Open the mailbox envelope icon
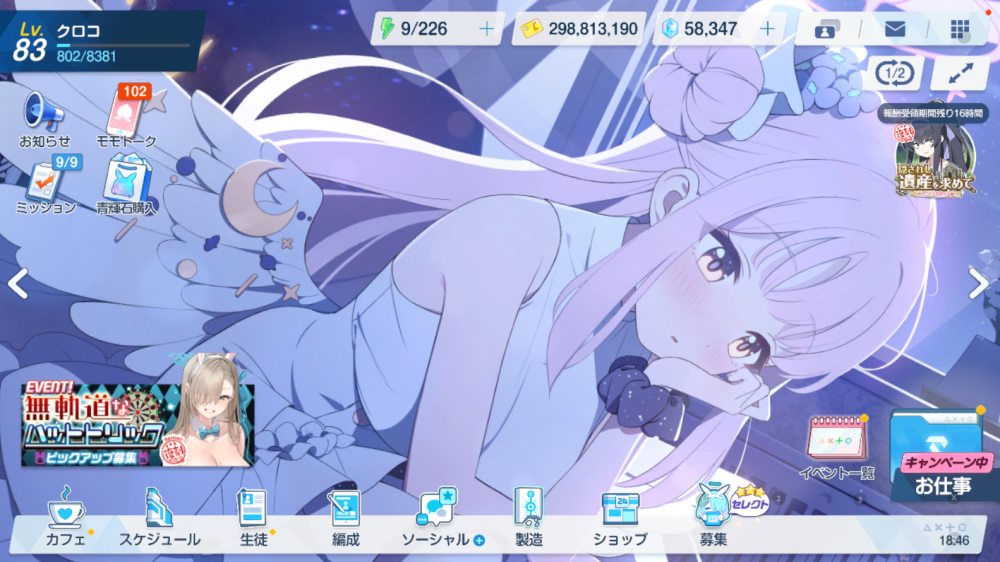 click(894, 29)
